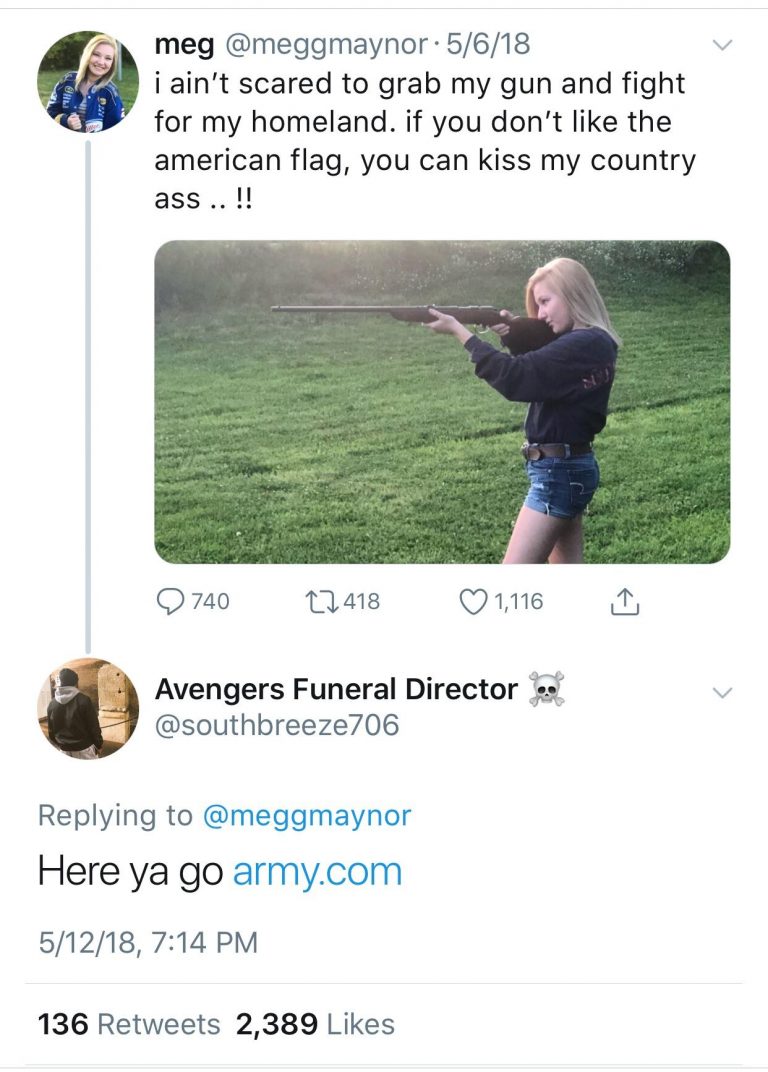This screenshot has height=1072, width=768.
Task: Expand the options chevron on meg's tweet
Action: click(721, 45)
